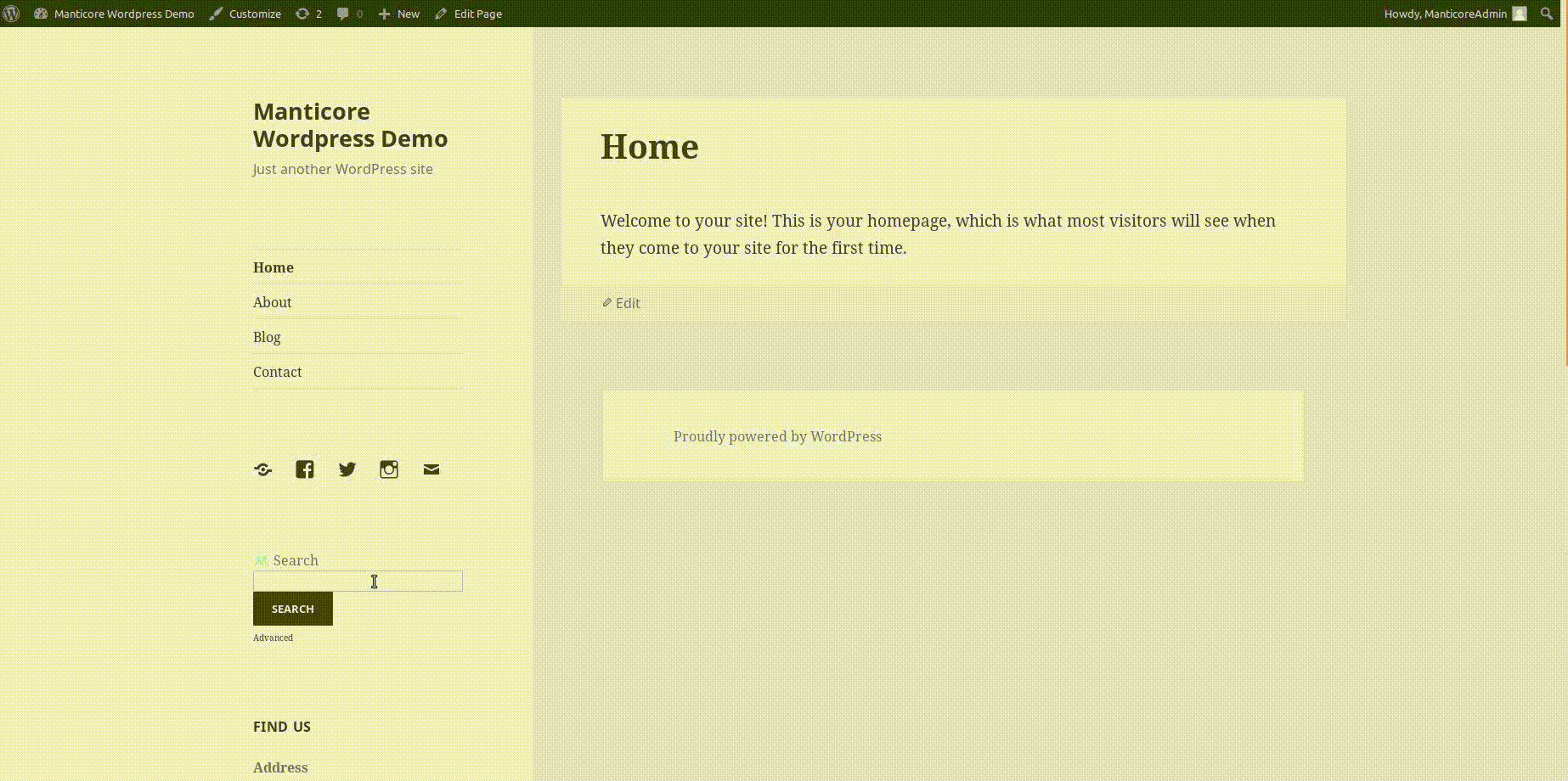Click the FIND US widget heading
Viewport: 1568px width, 781px height.
tap(282, 727)
